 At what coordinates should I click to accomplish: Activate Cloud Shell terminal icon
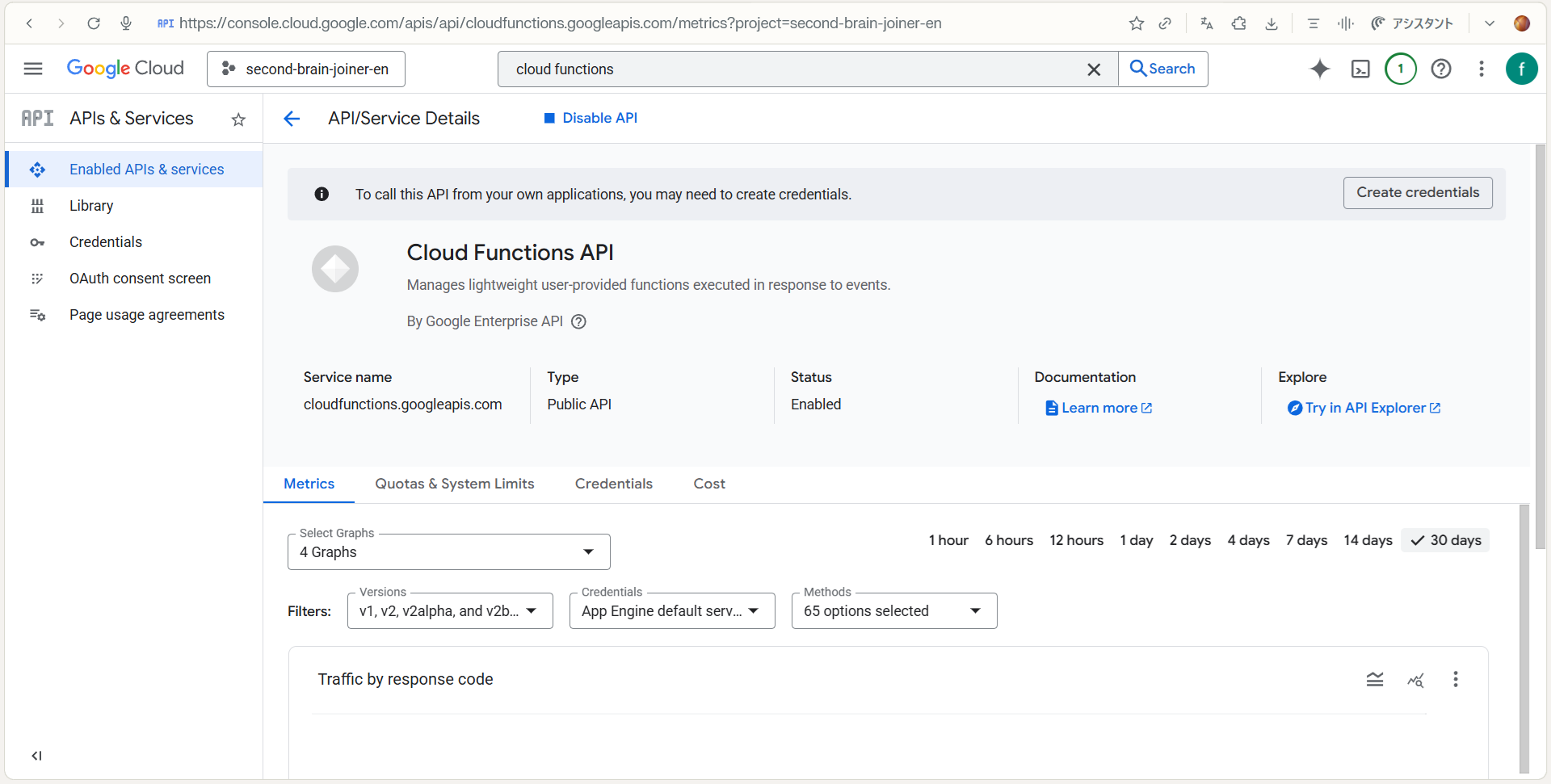(x=1360, y=69)
